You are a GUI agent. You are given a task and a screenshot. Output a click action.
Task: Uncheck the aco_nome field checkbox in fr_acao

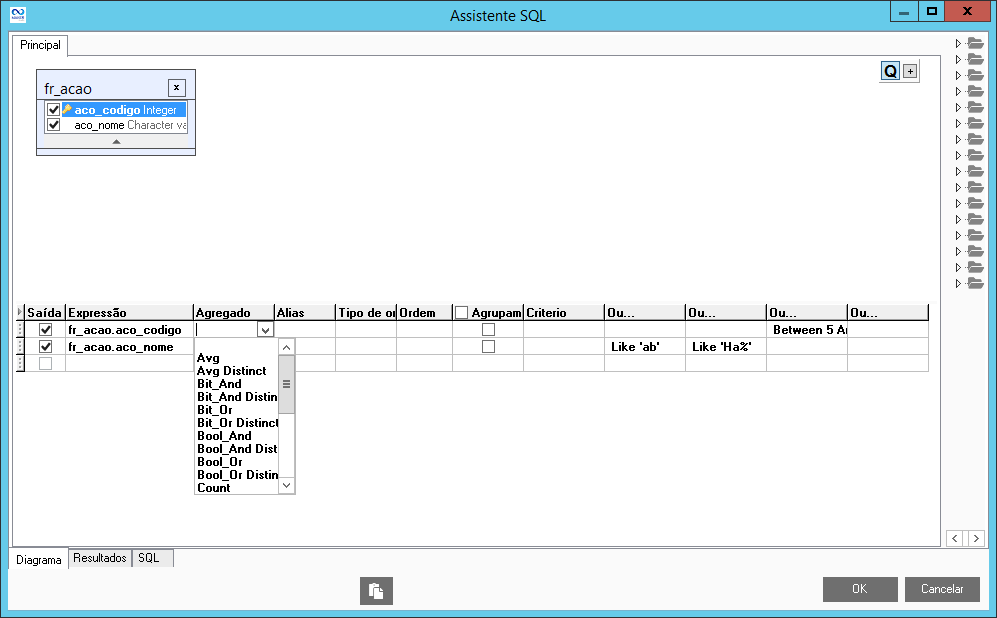coord(54,126)
